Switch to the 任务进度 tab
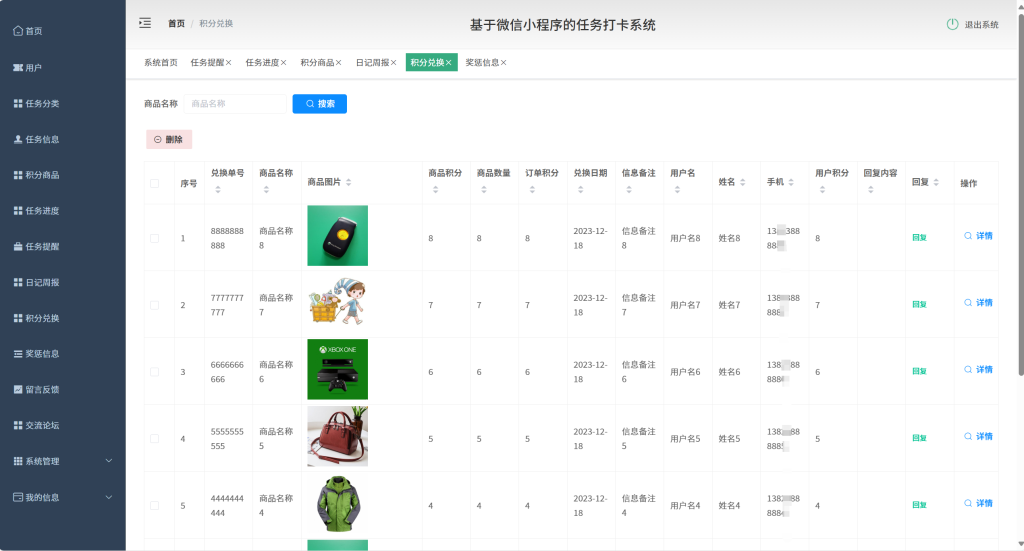This screenshot has width=1024, height=551. pyautogui.click(x=262, y=63)
